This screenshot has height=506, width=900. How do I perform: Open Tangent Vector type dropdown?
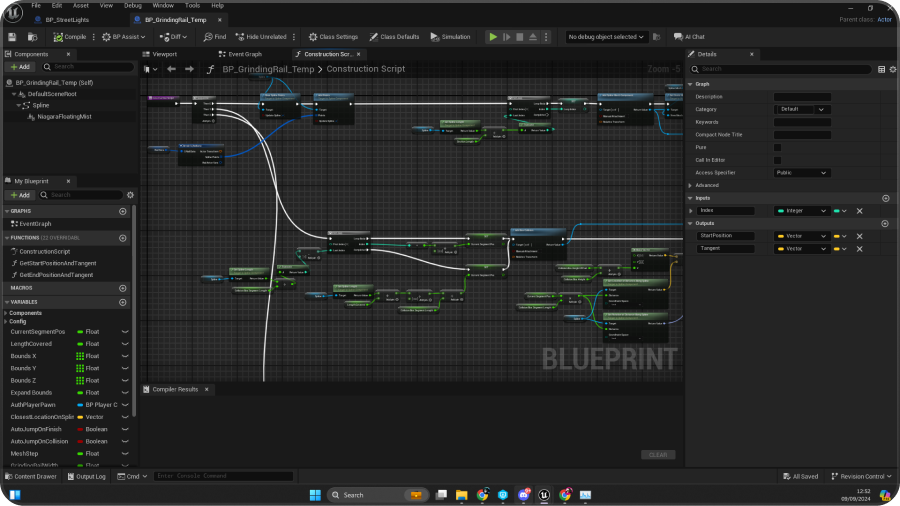pos(802,249)
